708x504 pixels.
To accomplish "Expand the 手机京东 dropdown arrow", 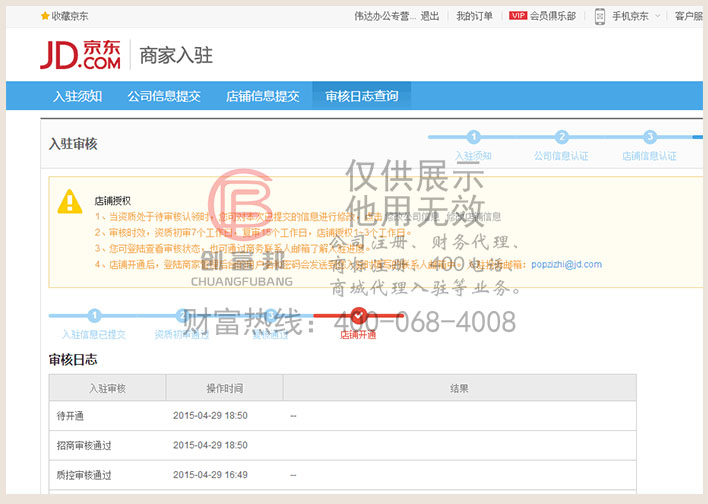I will (x=657, y=16).
